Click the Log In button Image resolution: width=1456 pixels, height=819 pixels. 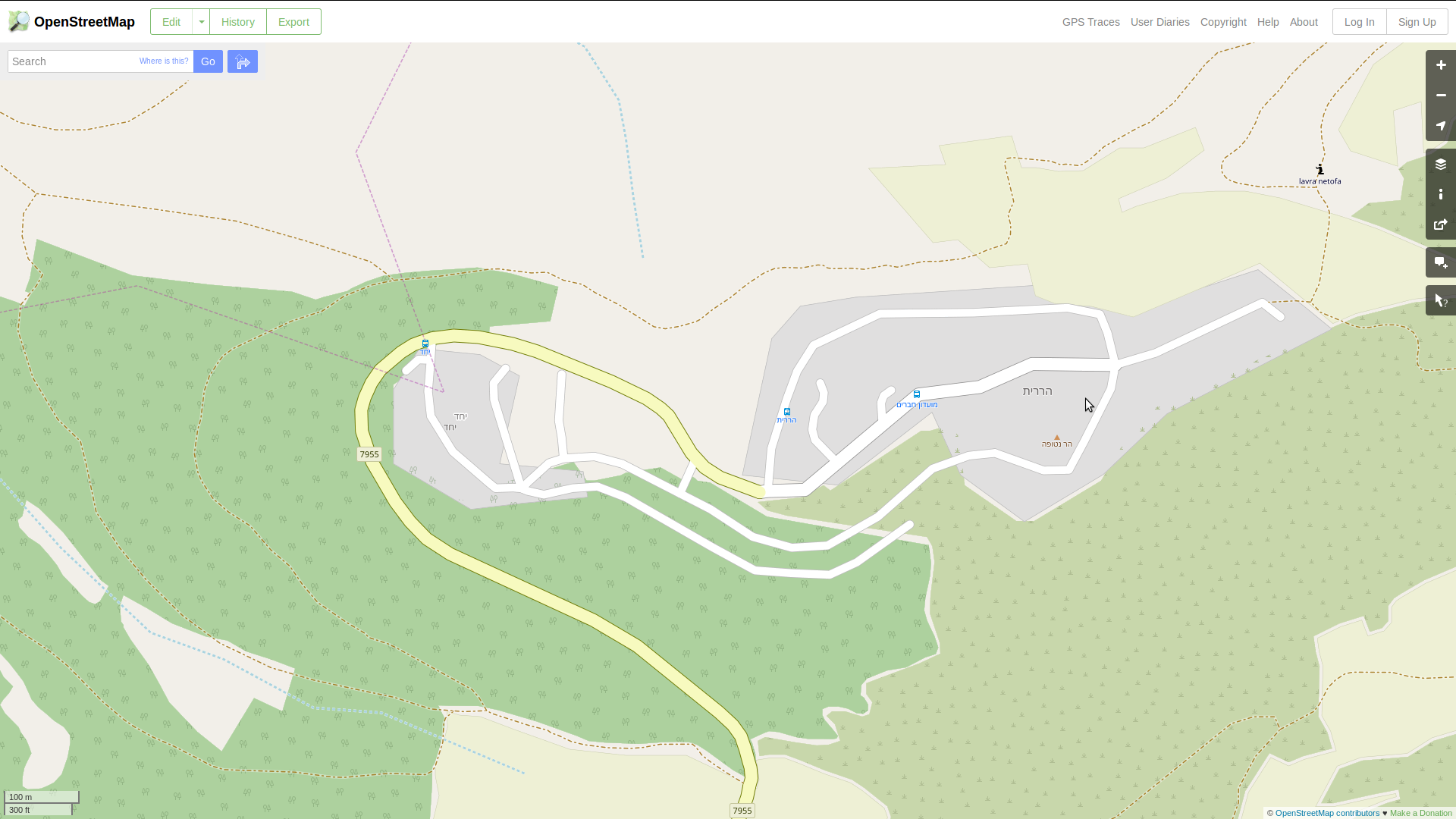coord(1359,22)
